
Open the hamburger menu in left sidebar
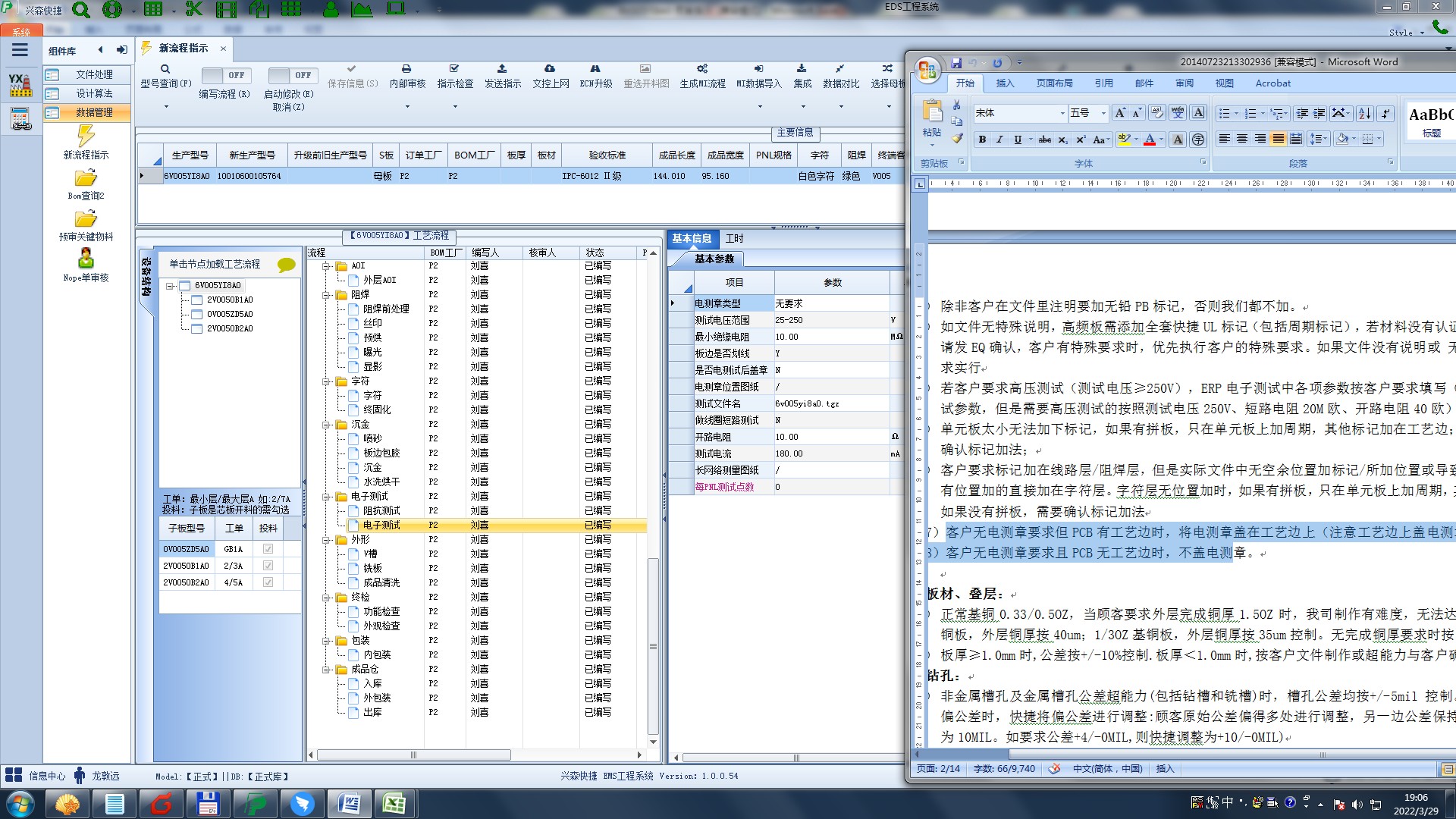(x=20, y=50)
